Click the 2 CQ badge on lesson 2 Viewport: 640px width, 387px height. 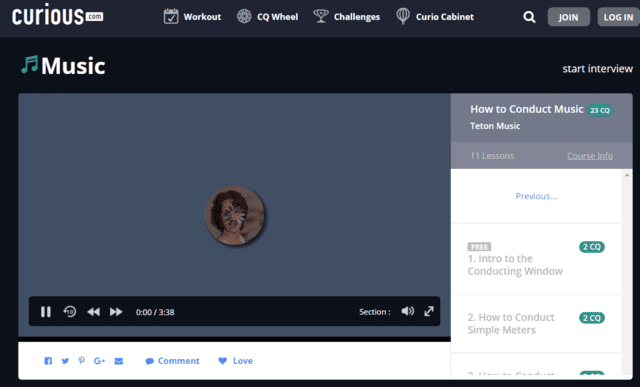(x=591, y=318)
